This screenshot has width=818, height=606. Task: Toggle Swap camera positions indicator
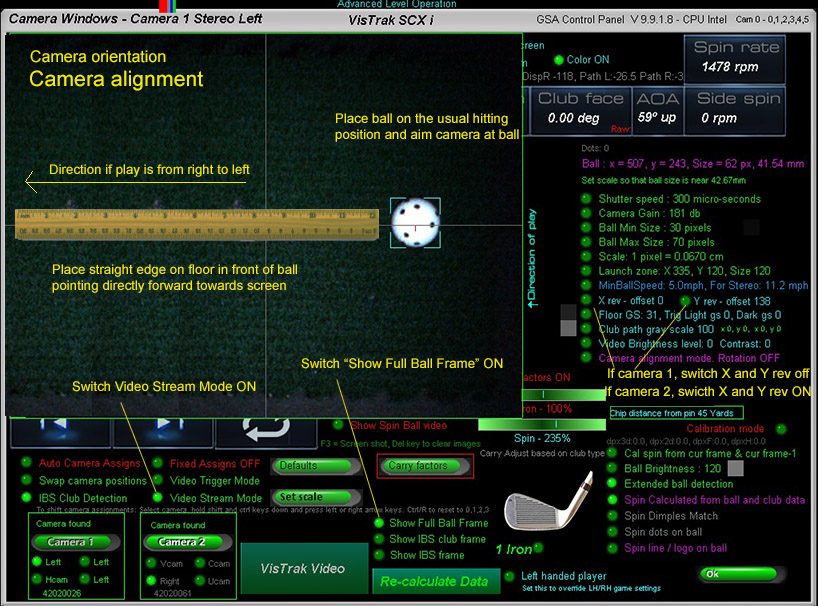[x=26, y=480]
